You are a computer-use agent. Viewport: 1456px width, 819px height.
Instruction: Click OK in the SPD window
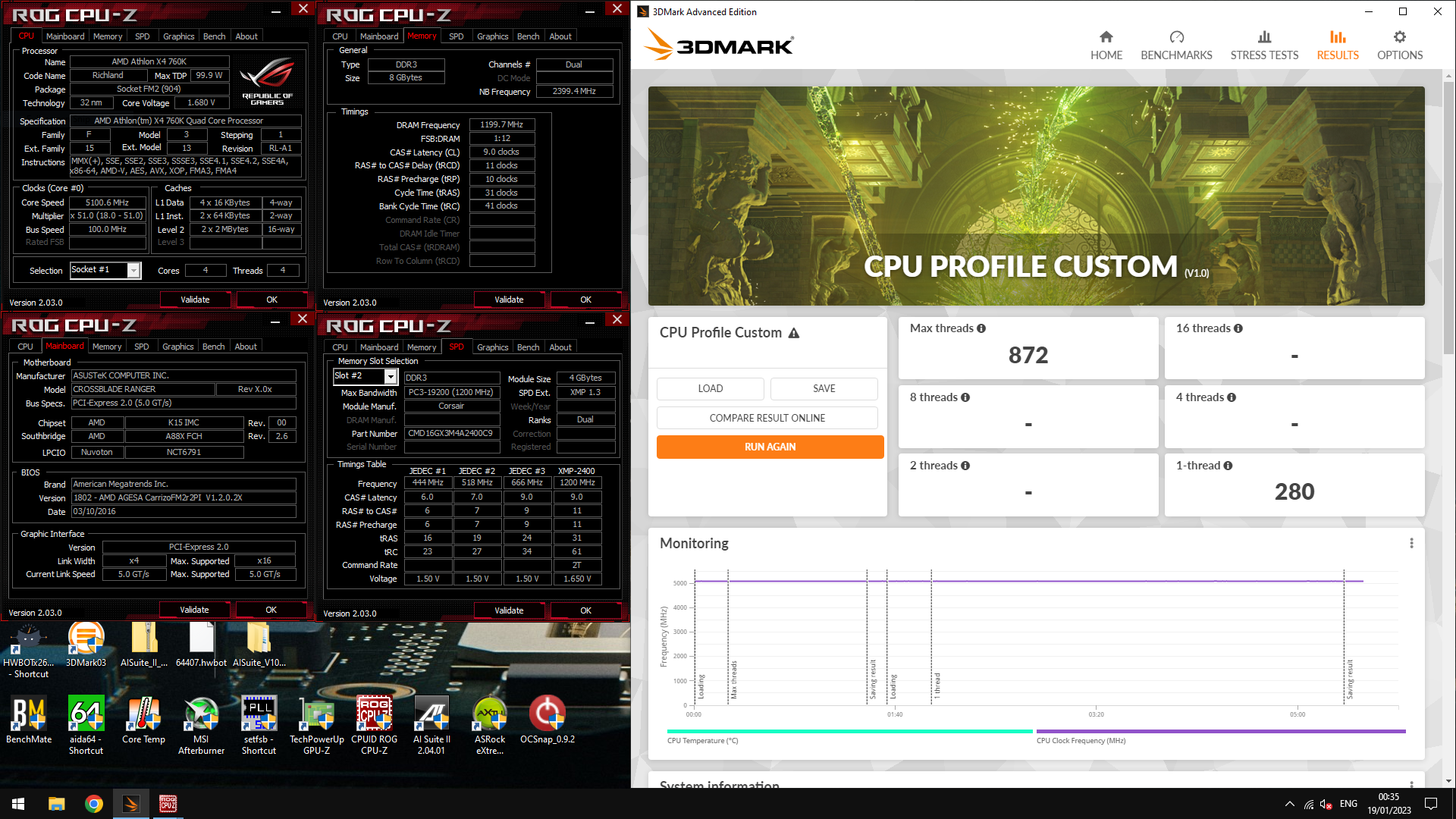[x=585, y=610]
